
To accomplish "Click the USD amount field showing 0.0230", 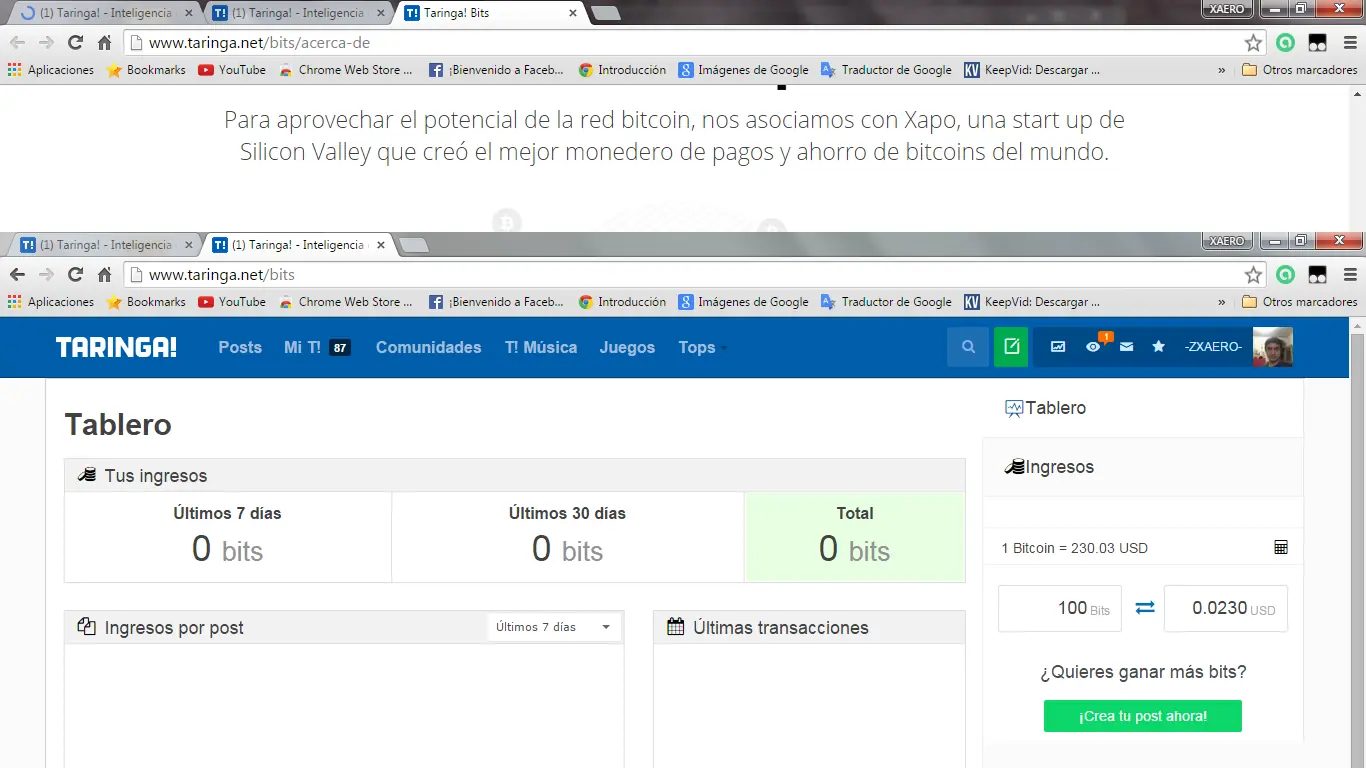I will 1226,608.
